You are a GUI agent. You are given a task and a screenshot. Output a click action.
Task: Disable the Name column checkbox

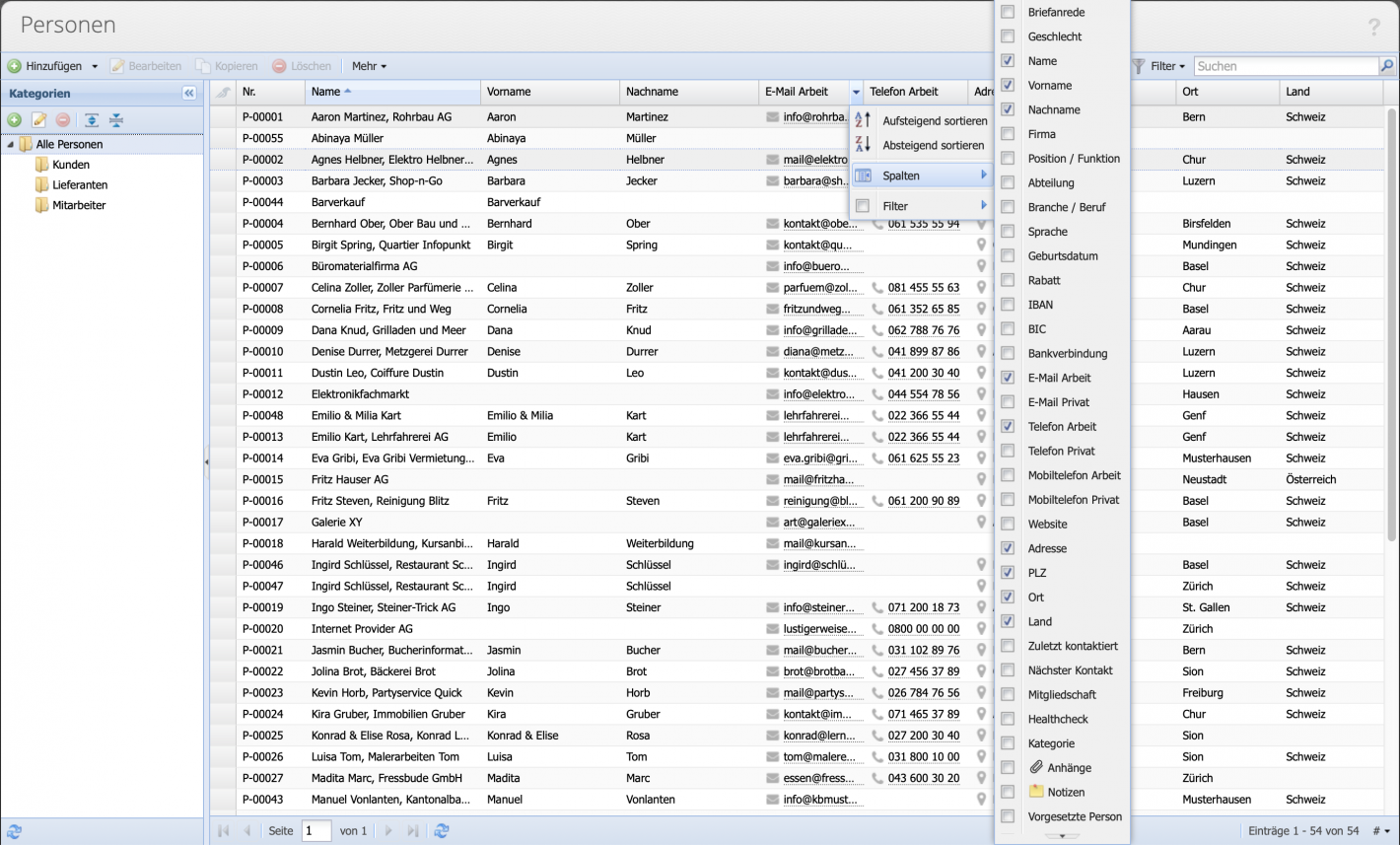pos(1008,61)
